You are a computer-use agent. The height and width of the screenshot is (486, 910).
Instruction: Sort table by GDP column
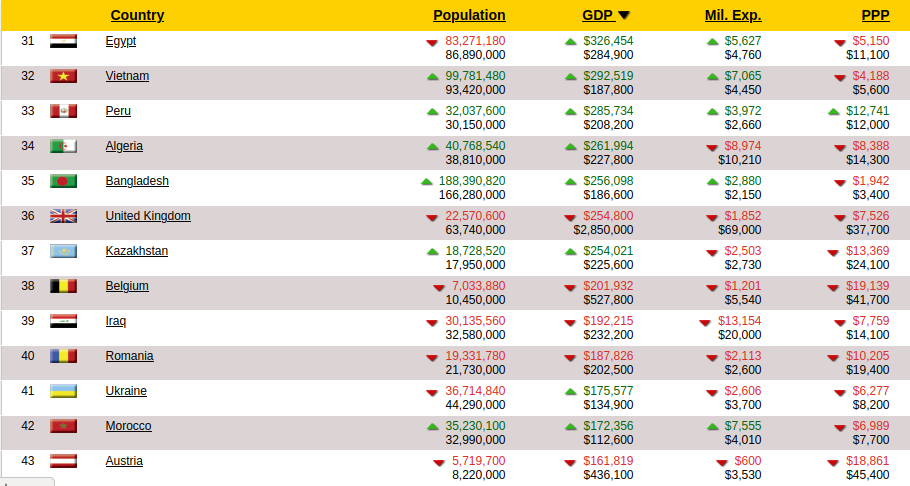[597, 15]
